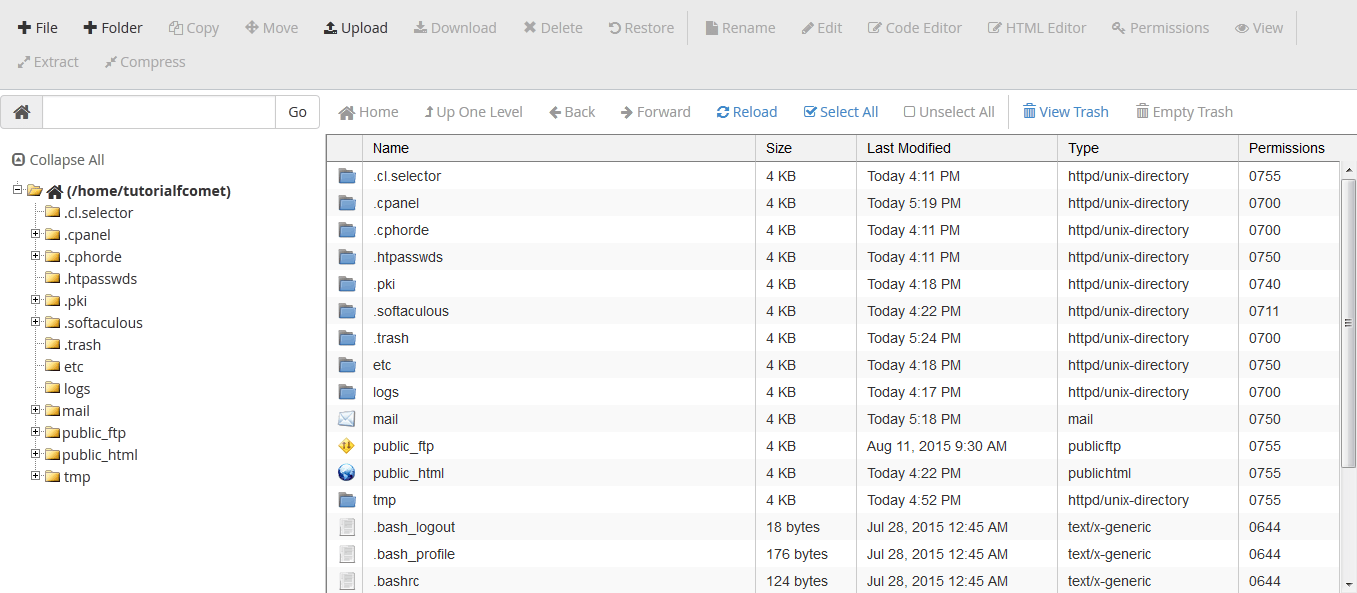The height and width of the screenshot is (593, 1357).
Task: Open the Code Editor tool
Action: tap(914, 27)
